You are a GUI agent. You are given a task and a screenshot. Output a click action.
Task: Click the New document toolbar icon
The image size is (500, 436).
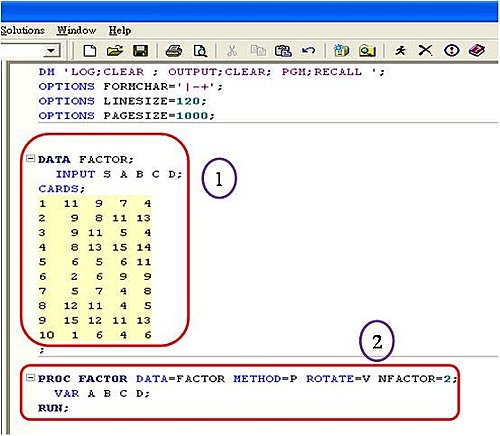click(90, 51)
